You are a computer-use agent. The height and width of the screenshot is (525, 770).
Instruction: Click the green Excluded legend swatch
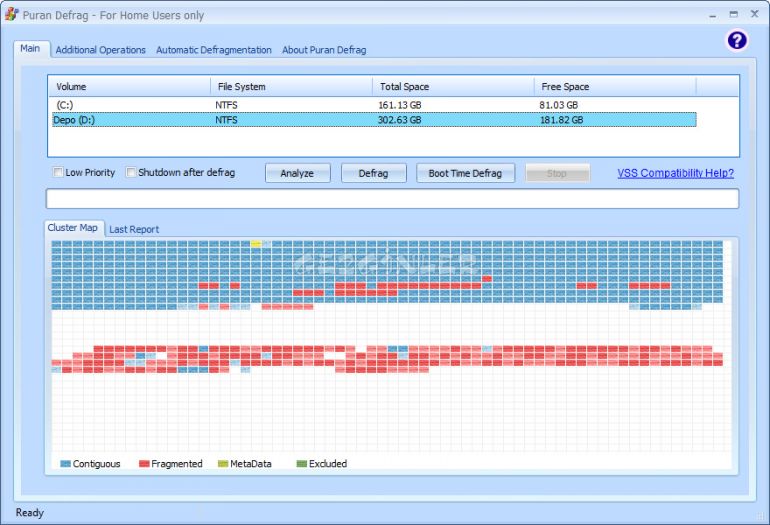[x=301, y=464]
